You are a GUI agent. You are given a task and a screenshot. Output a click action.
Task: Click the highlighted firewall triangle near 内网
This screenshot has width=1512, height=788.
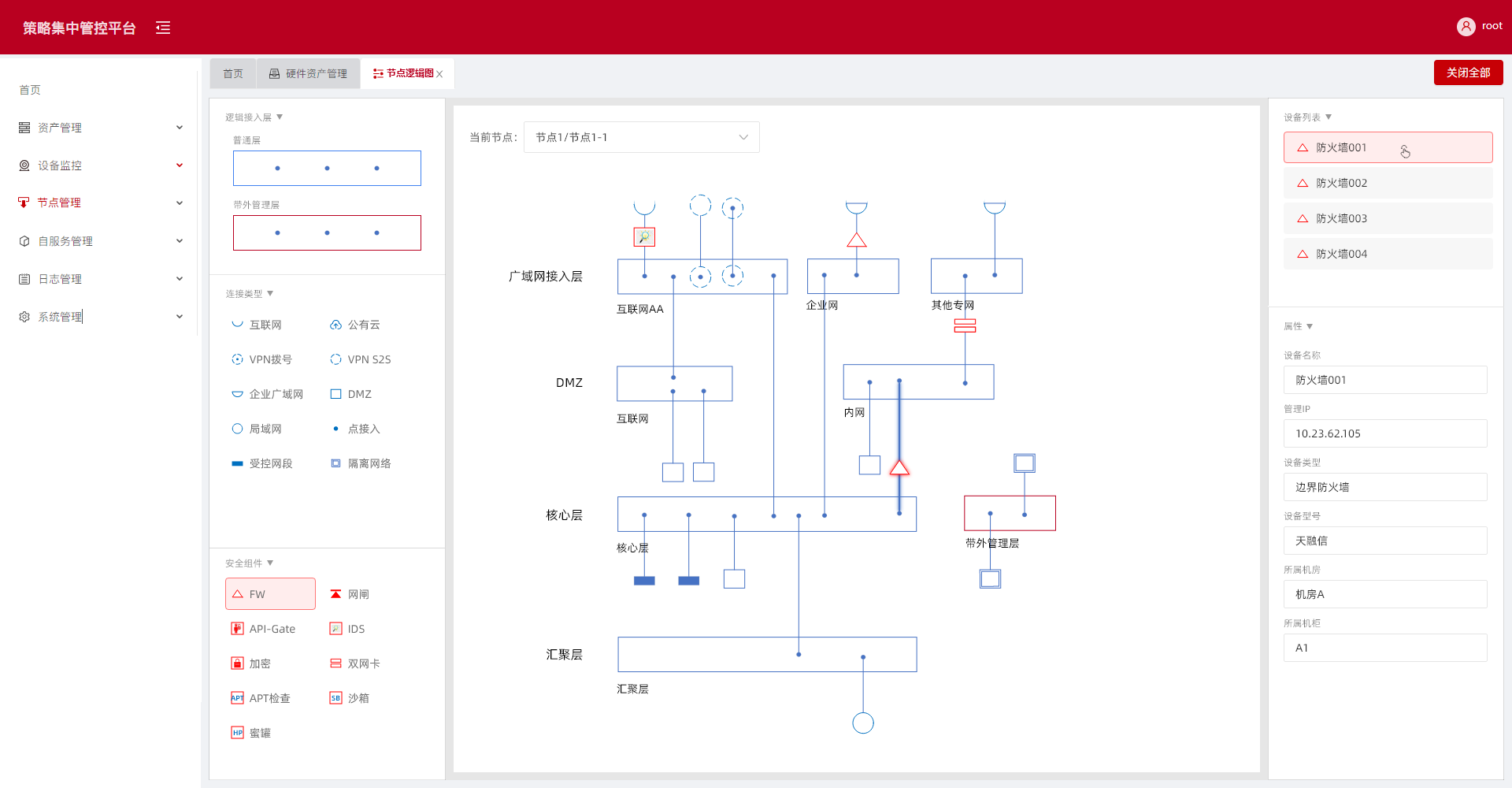coord(899,468)
